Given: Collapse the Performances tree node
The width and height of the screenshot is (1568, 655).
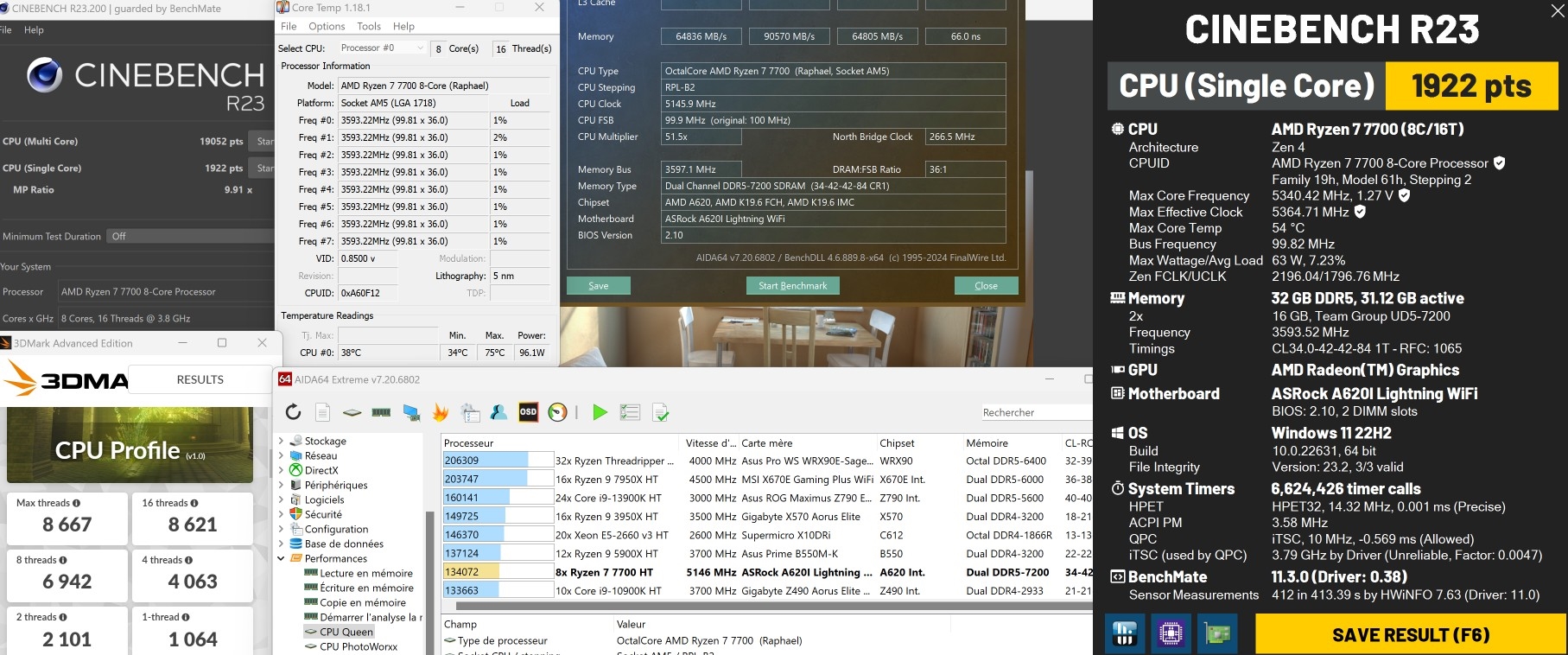Looking at the screenshot, I should click(281, 558).
